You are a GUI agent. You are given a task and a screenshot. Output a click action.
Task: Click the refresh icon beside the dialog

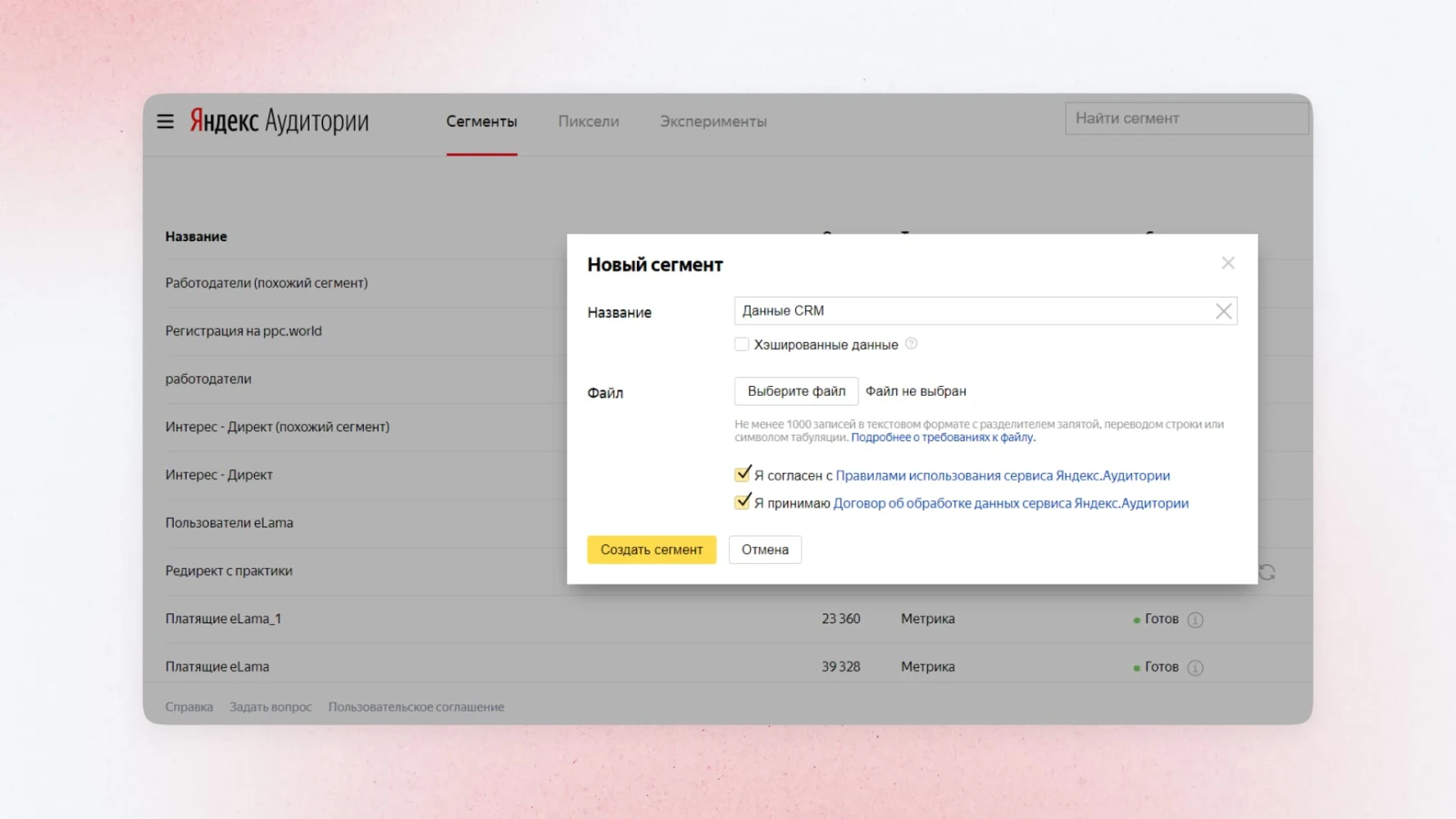coord(1267,572)
